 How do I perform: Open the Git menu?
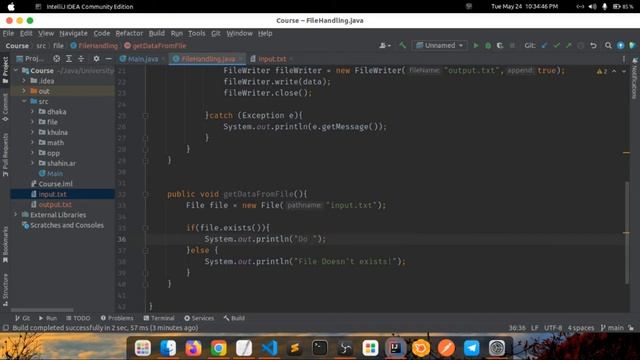click(216, 33)
